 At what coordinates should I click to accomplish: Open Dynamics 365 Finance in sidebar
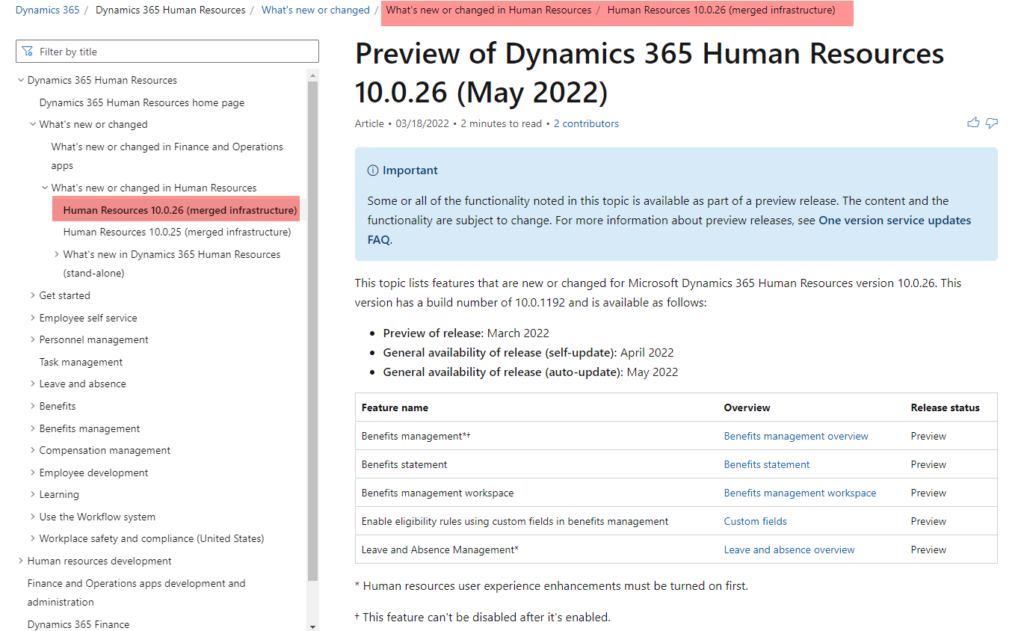point(78,624)
